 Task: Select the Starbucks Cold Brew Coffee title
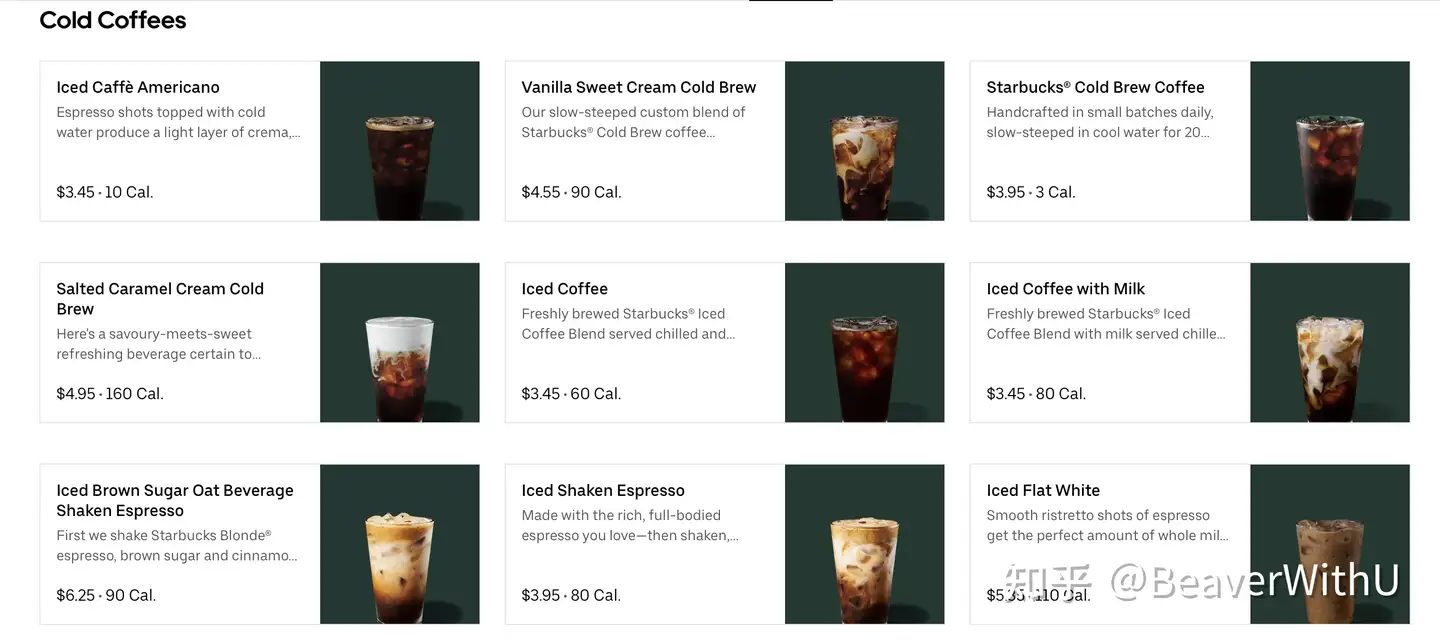click(x=1095, y=87)
